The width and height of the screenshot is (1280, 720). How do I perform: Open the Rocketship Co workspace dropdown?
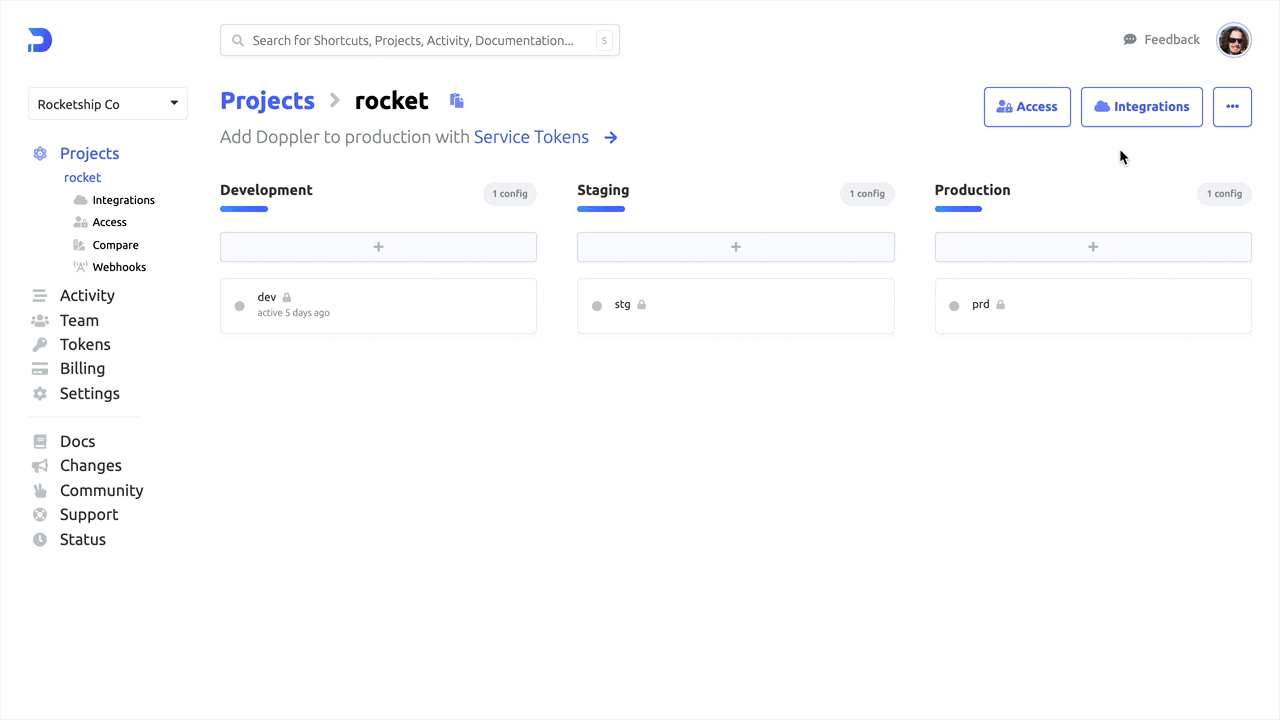pos(108,104)
